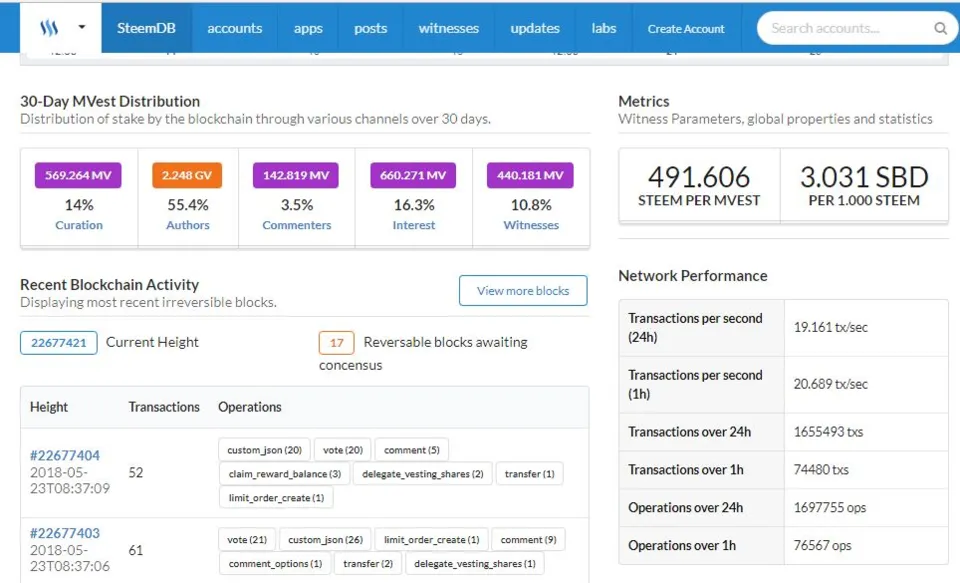Screen dimensions: 960x583
Task: Click transfer (1) operation tag
Action: click(x=530, y=473)
